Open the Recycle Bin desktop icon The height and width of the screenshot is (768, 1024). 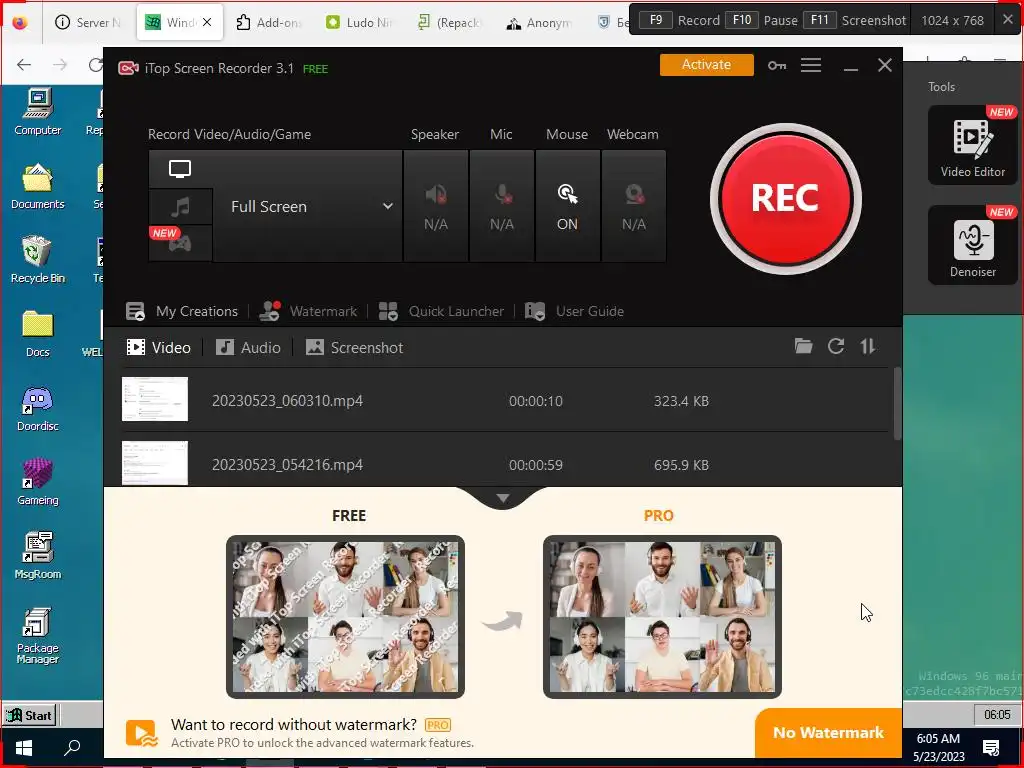(x=38, y=259)
